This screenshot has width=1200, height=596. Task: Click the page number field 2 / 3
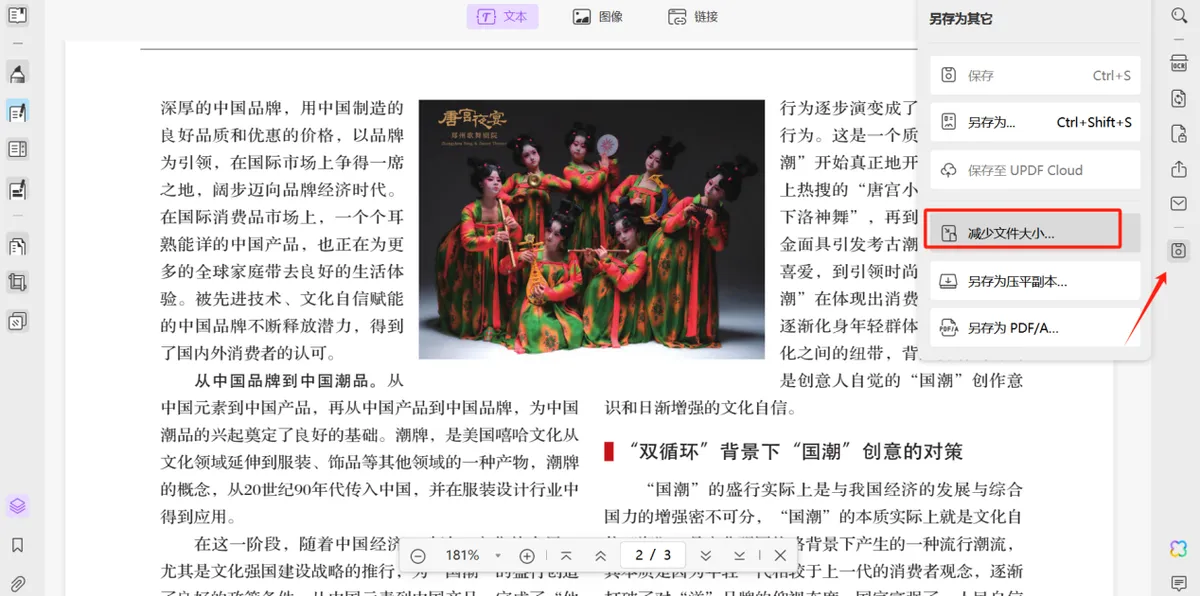[x=653, y=554]
